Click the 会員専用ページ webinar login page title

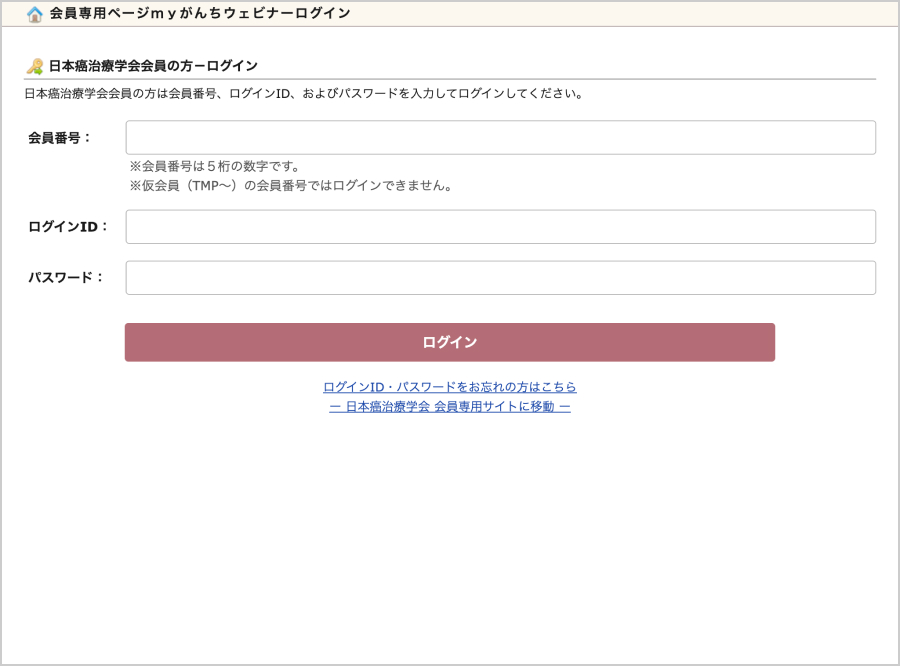point(200,14)
